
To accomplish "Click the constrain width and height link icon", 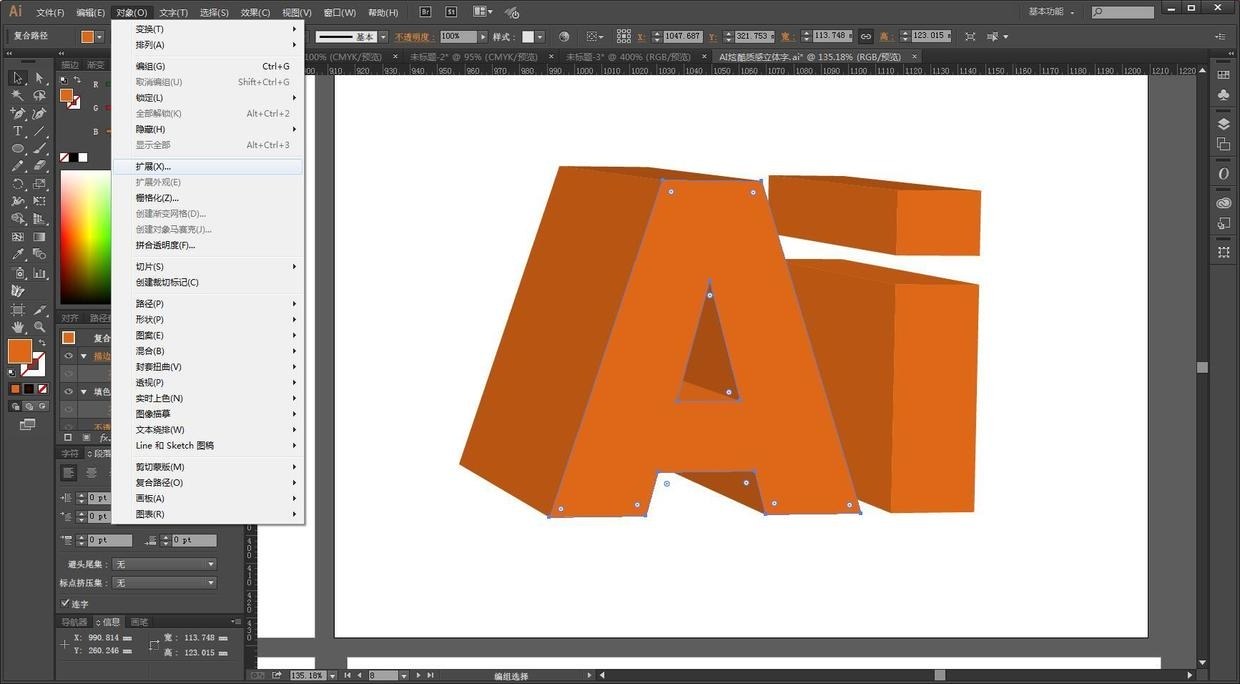I will pyautogui.click(x=866, y=36).
